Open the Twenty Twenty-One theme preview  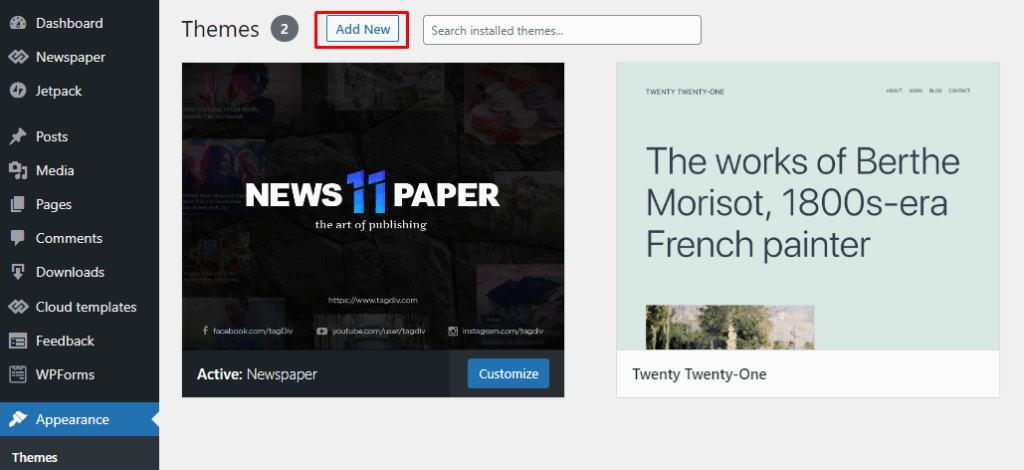(x=808, y=206)
